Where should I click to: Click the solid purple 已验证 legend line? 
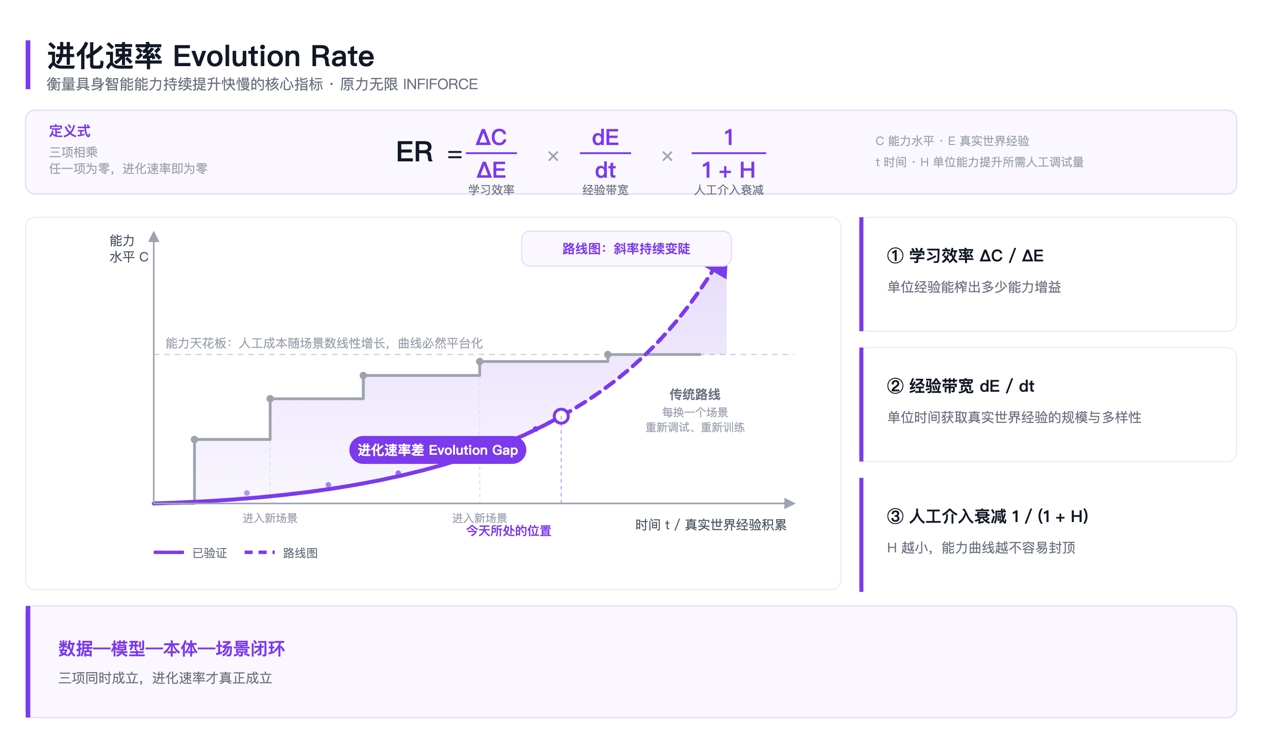(x=168, y=553)
